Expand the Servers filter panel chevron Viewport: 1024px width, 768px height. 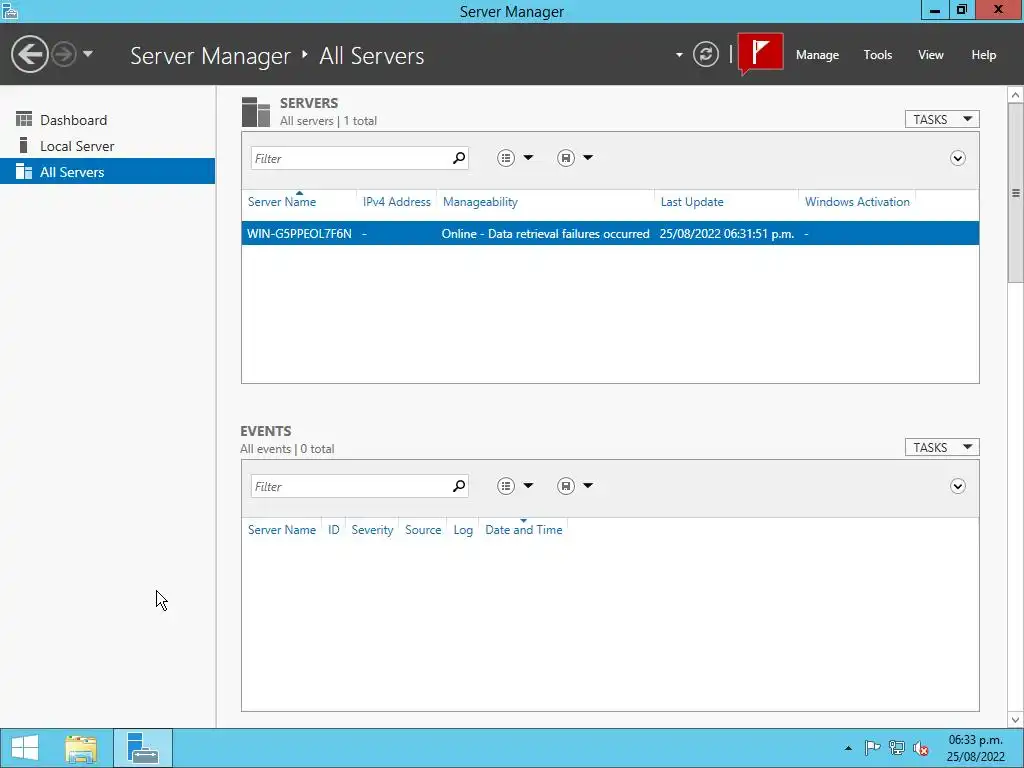[x=957, y=158]
